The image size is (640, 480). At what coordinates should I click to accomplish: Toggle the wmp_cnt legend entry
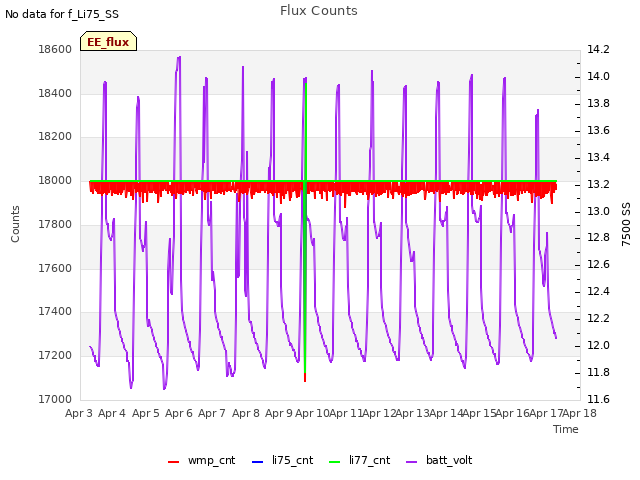point(202,460)
